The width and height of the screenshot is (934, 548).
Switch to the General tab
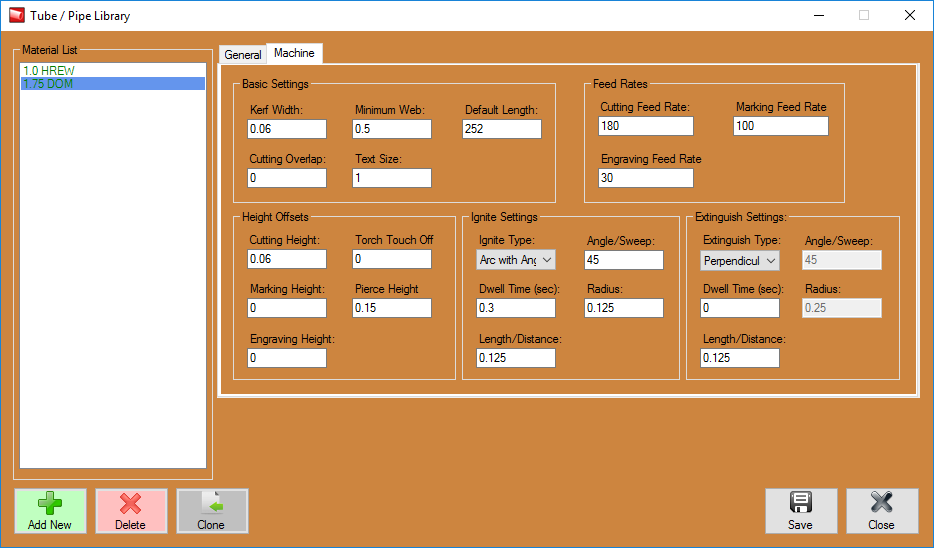point(243,55)
